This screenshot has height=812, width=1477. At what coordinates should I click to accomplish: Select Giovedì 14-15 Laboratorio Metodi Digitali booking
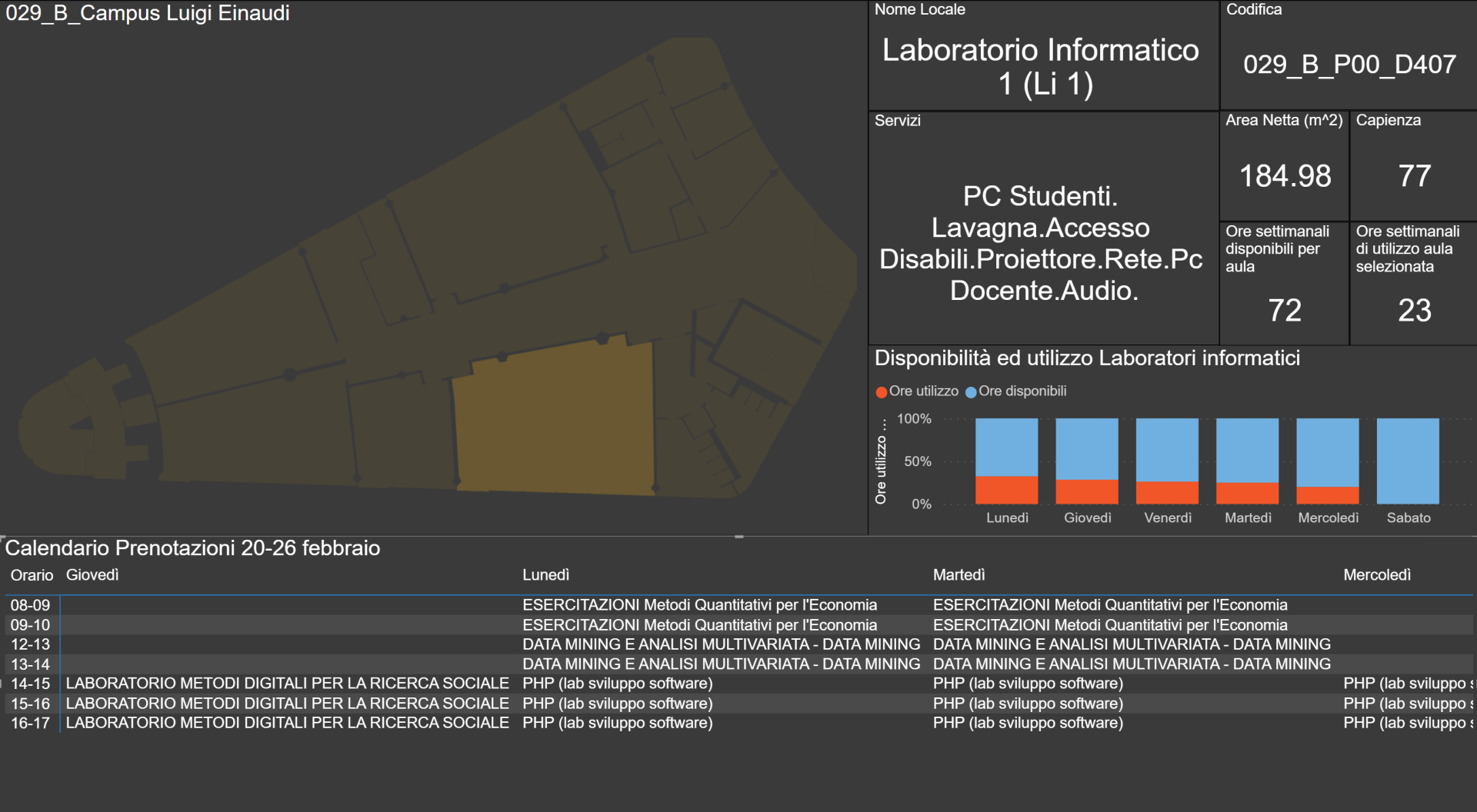click(287, 684)
